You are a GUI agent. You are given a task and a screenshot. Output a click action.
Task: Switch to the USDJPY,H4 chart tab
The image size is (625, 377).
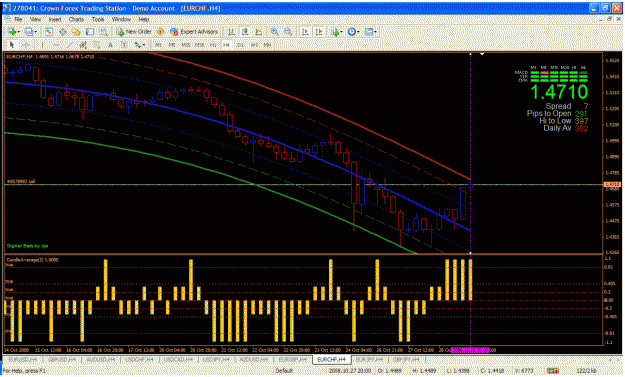[x=216, y=359]
